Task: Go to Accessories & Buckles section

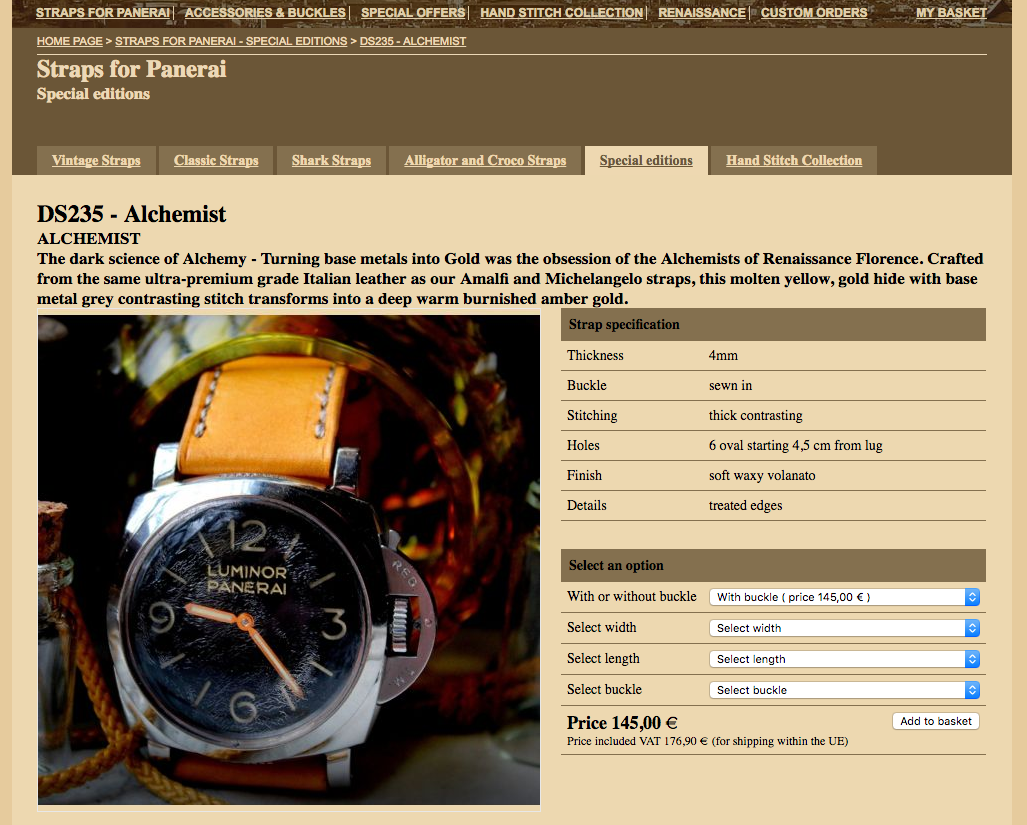Action: 265,13
